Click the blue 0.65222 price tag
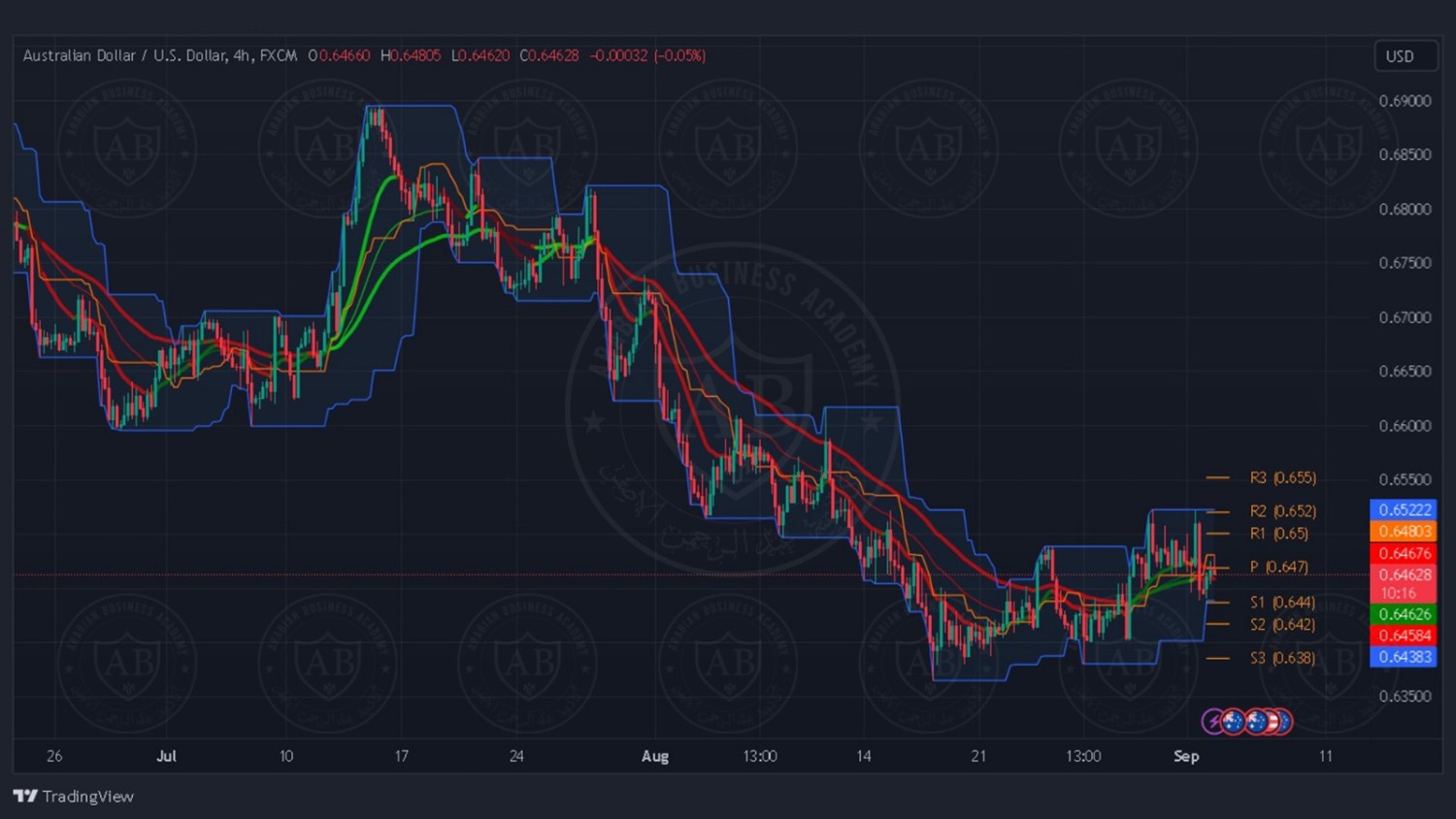The width and height of the screenshot is (1456, 819). (x=1404, y=509)
